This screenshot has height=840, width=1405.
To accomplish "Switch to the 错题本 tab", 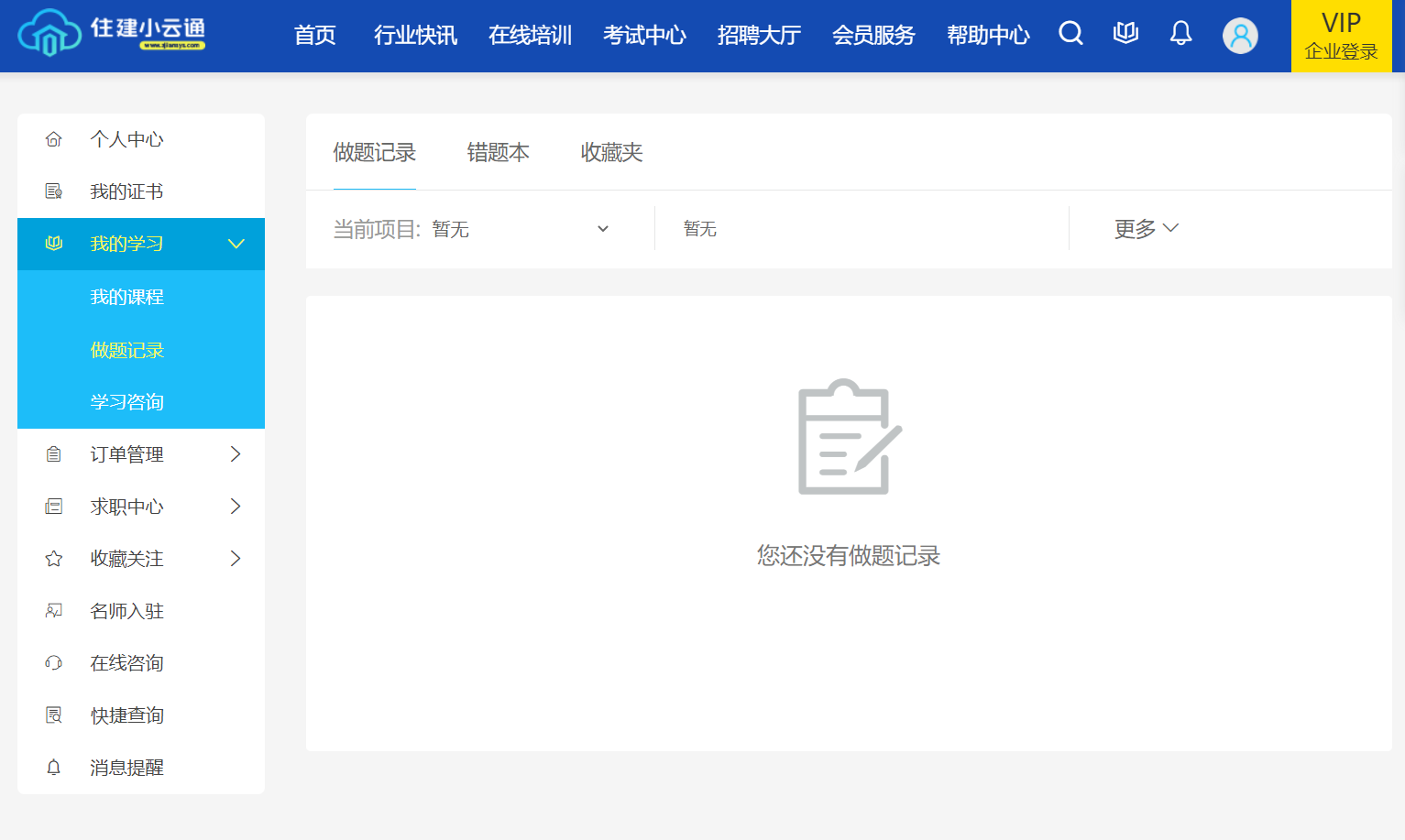I will pos(498,152).
